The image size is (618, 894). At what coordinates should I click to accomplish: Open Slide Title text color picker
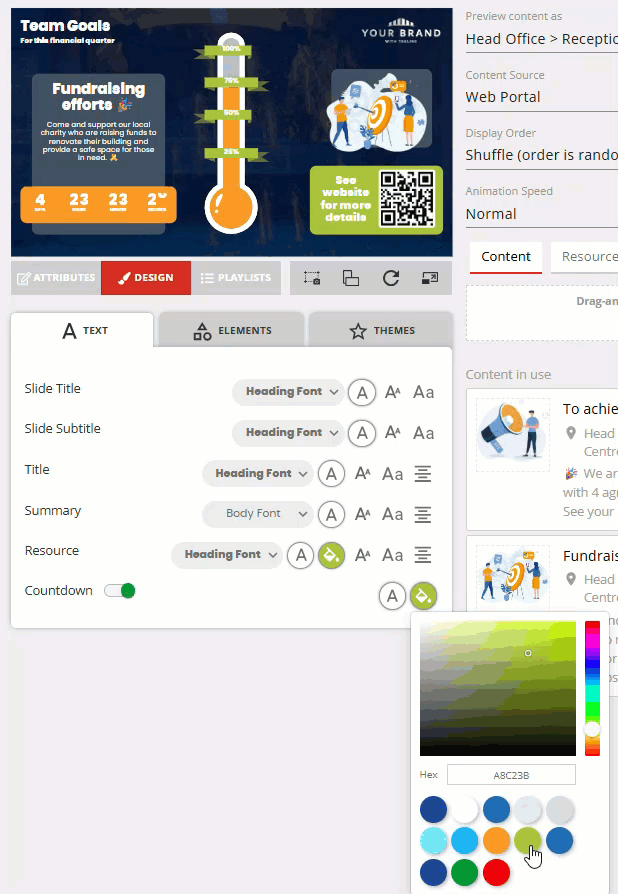pyautogui.click(x=361, y=392)
